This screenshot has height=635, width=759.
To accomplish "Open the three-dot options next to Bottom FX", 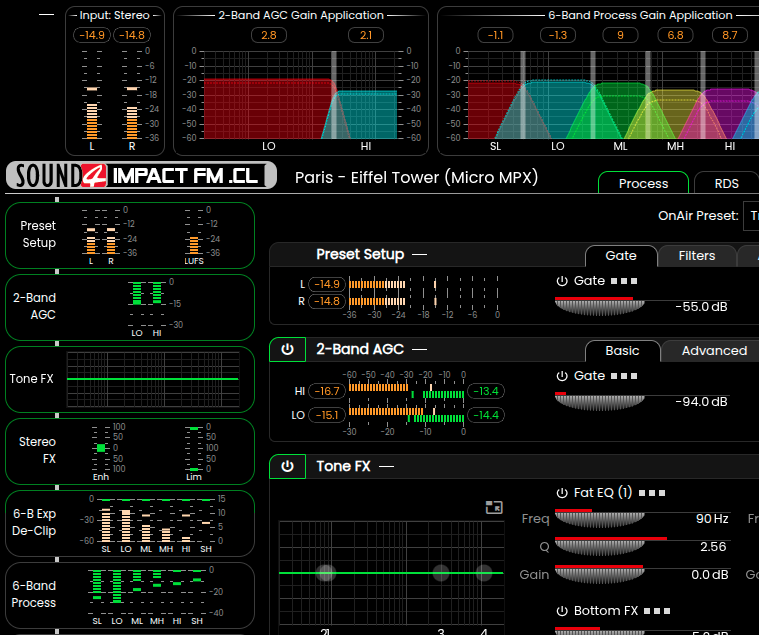I will point(657,611).
